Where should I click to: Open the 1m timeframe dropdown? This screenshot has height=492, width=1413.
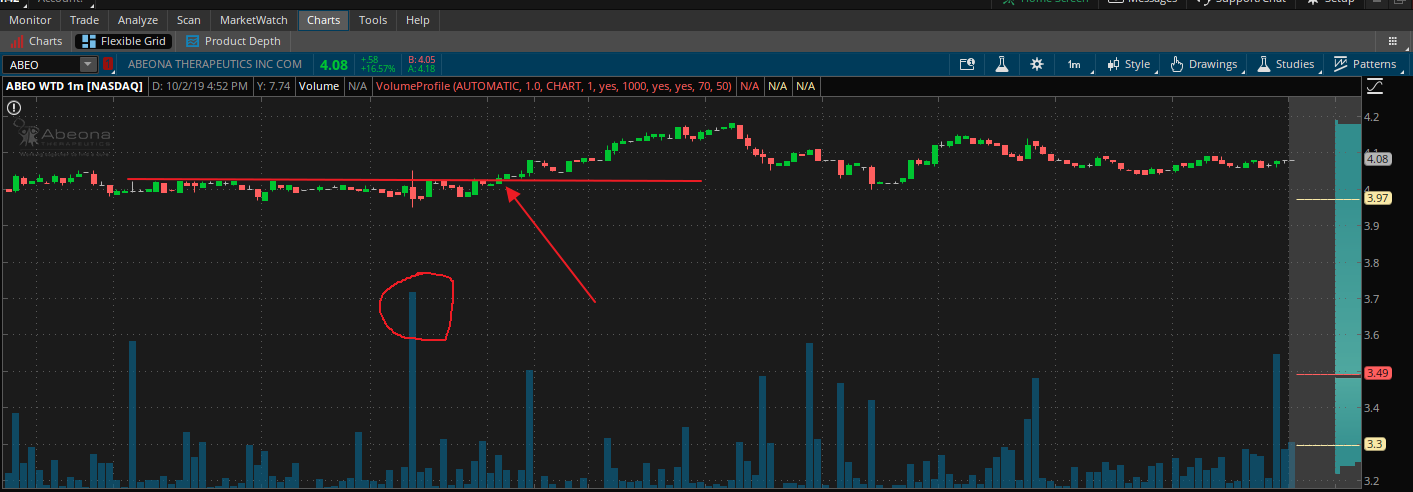1074,64
